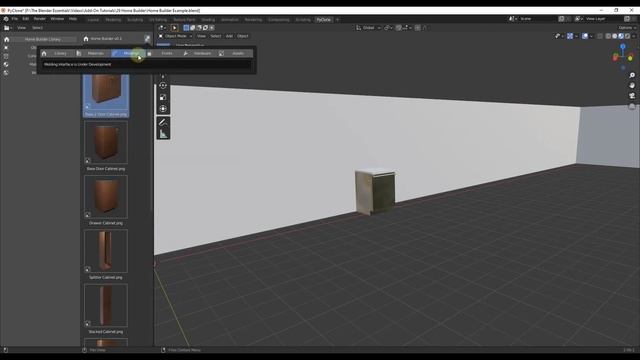Switch to the Sculpting workspace tab
The width and height of the screenshot is (640, 360).
pos(135,20)
